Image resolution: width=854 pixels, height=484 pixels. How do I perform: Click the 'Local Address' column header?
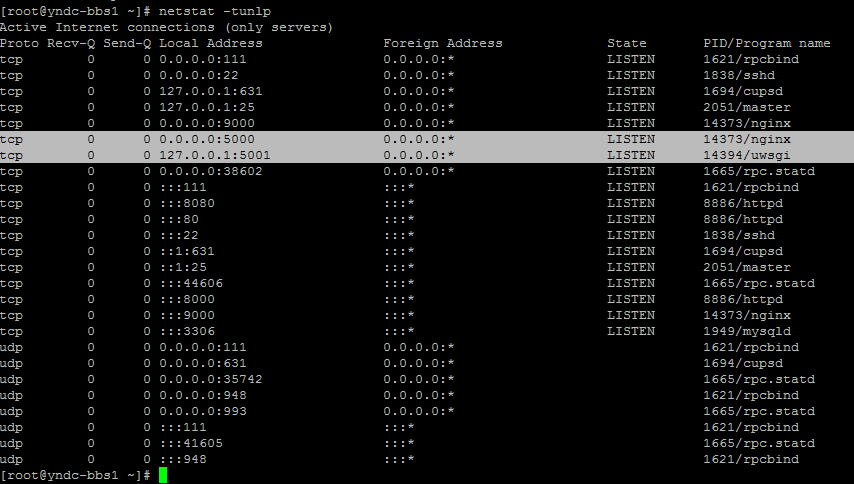click(210, 43)
